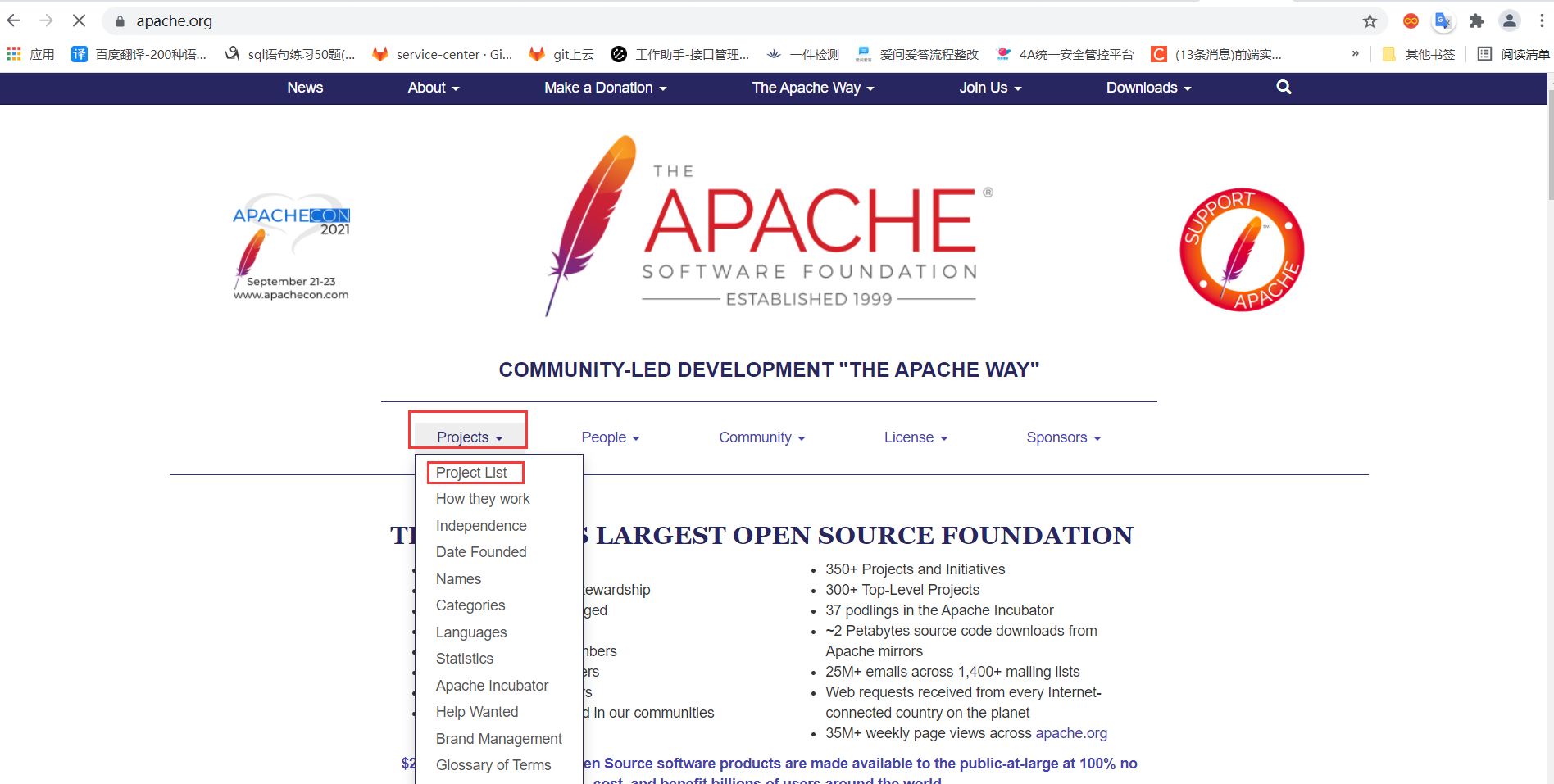The image size is (1554, 784).
Task: Click News in the top navigation
Action: (x=305, y=88)
